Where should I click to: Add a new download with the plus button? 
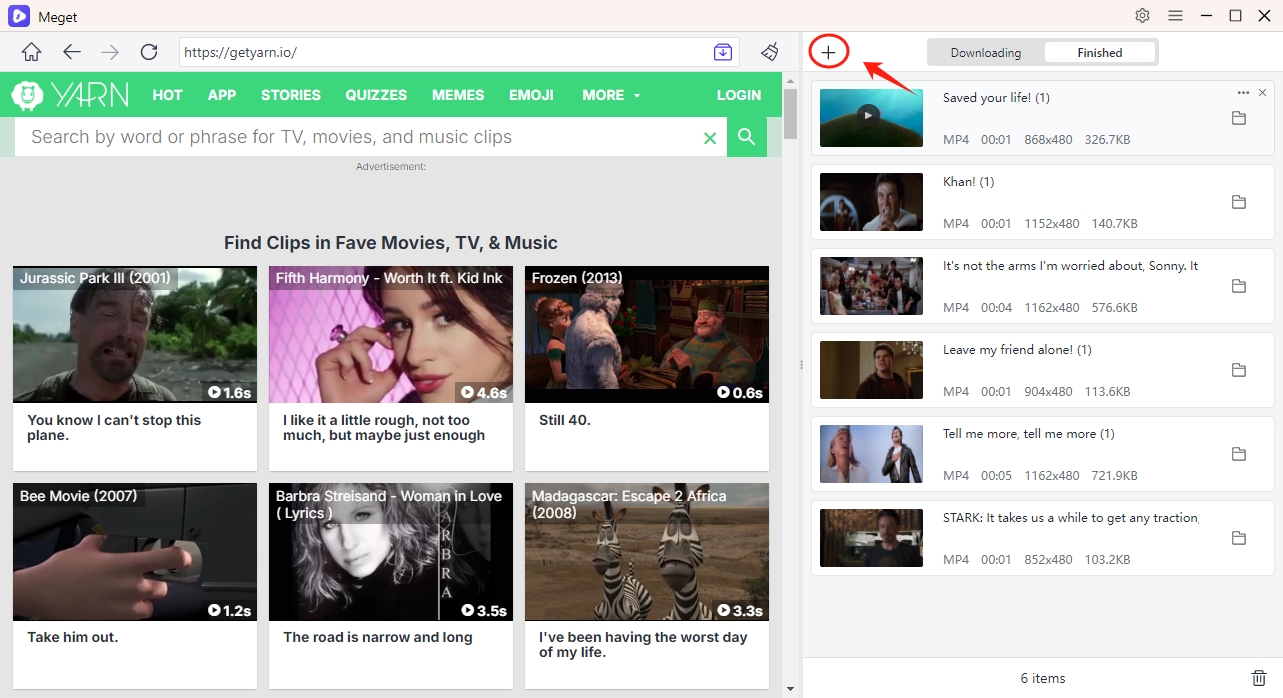point(829,52)
